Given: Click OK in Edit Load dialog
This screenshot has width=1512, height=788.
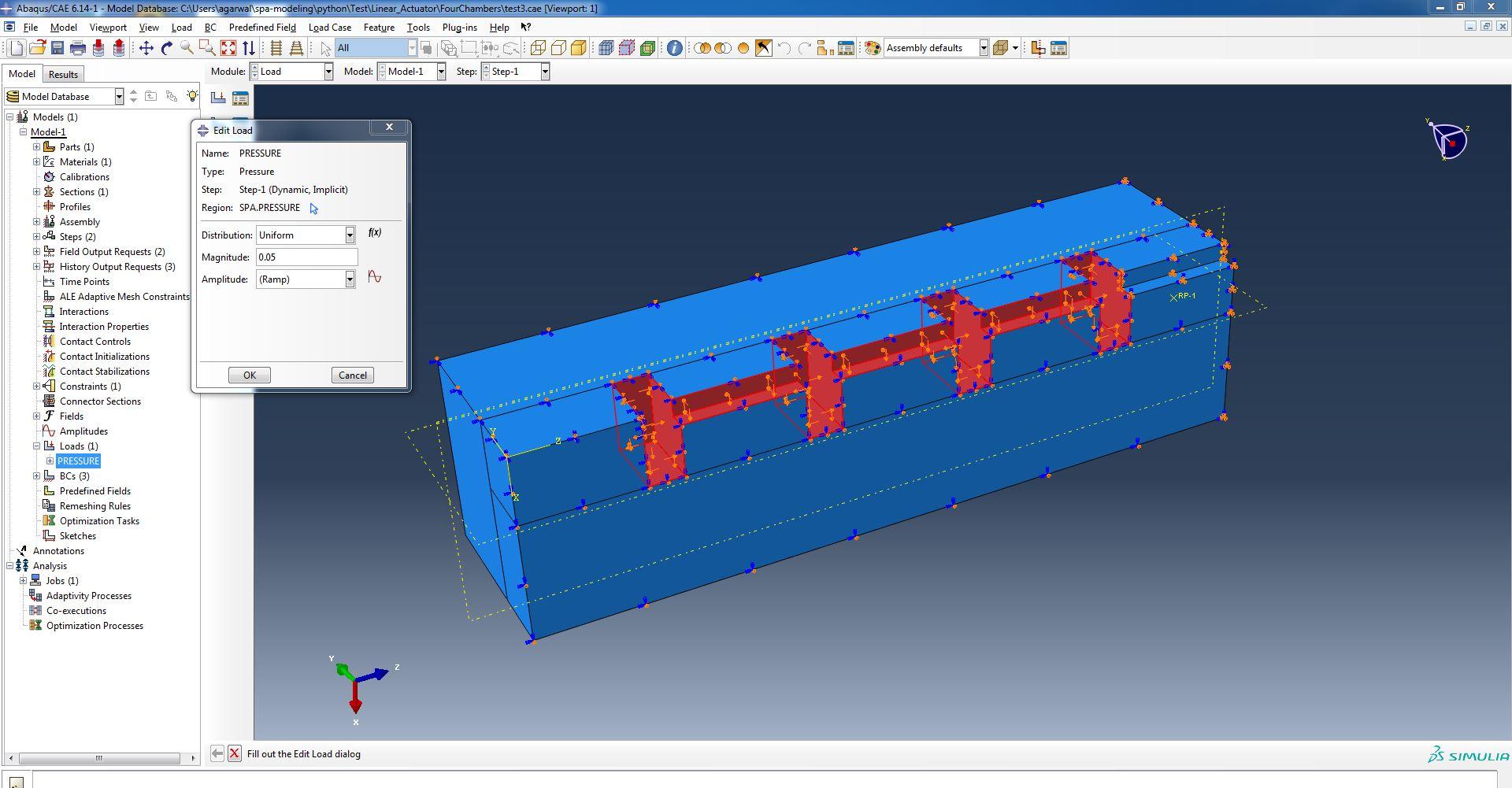Looking at the screenshot, I should pos(250,376).
